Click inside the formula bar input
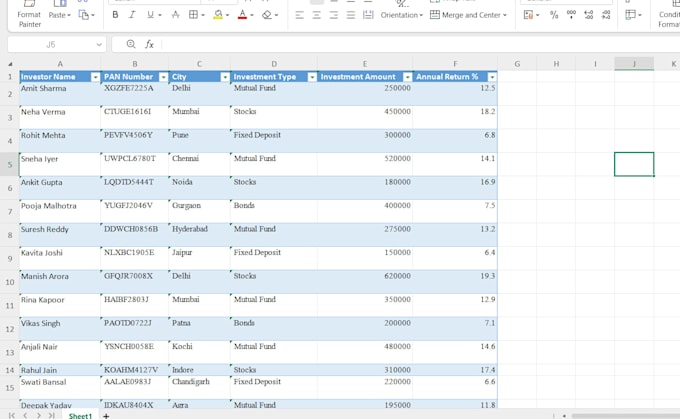 [421, 44]
